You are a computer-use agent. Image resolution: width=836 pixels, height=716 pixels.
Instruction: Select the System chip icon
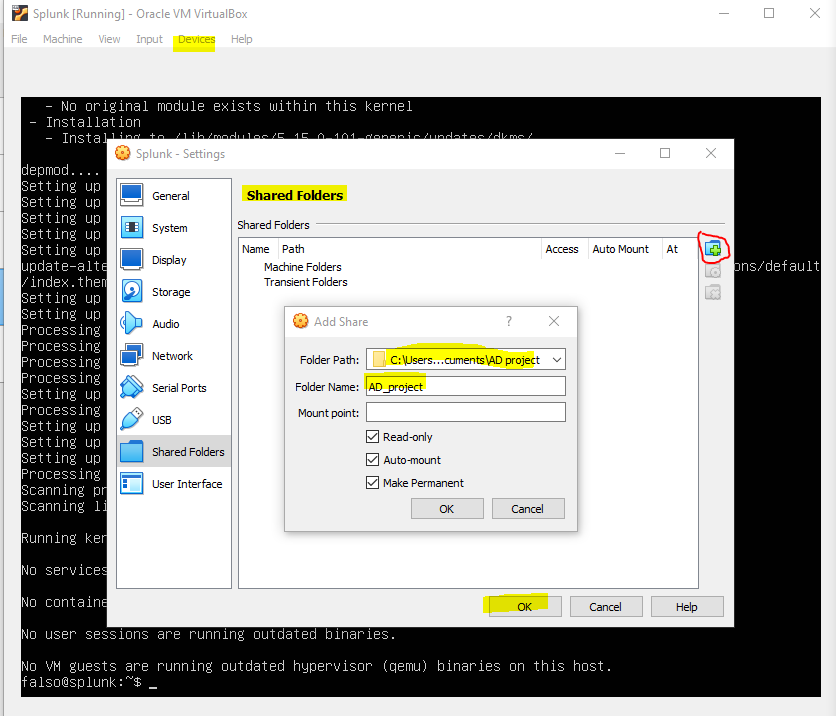point(131,228)
